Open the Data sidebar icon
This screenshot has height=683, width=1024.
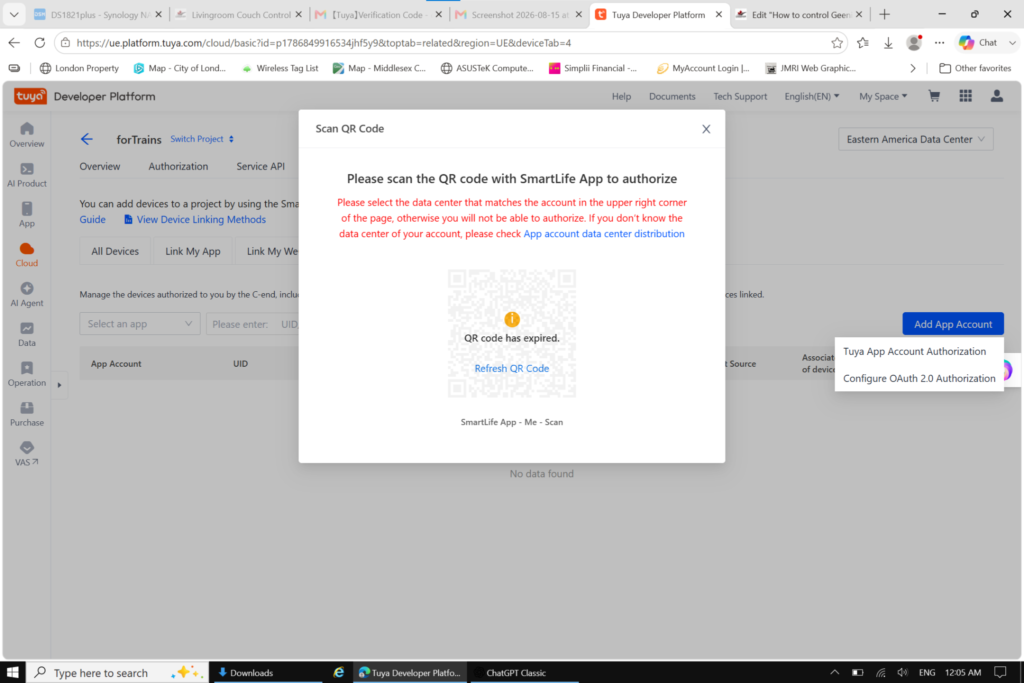coord(27,334)
